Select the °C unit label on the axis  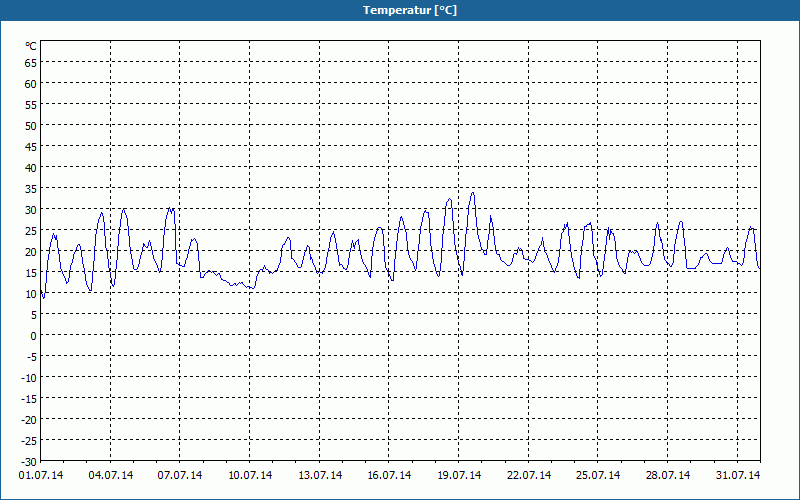point(31,46)
